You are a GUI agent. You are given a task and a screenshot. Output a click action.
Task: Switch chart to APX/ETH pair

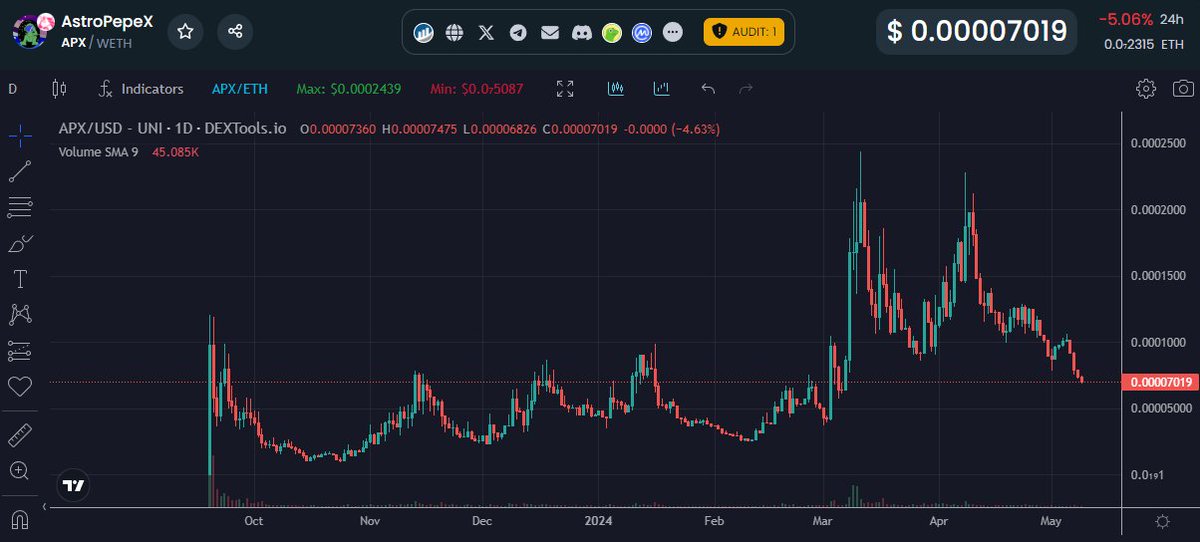[x=240, y=89]
